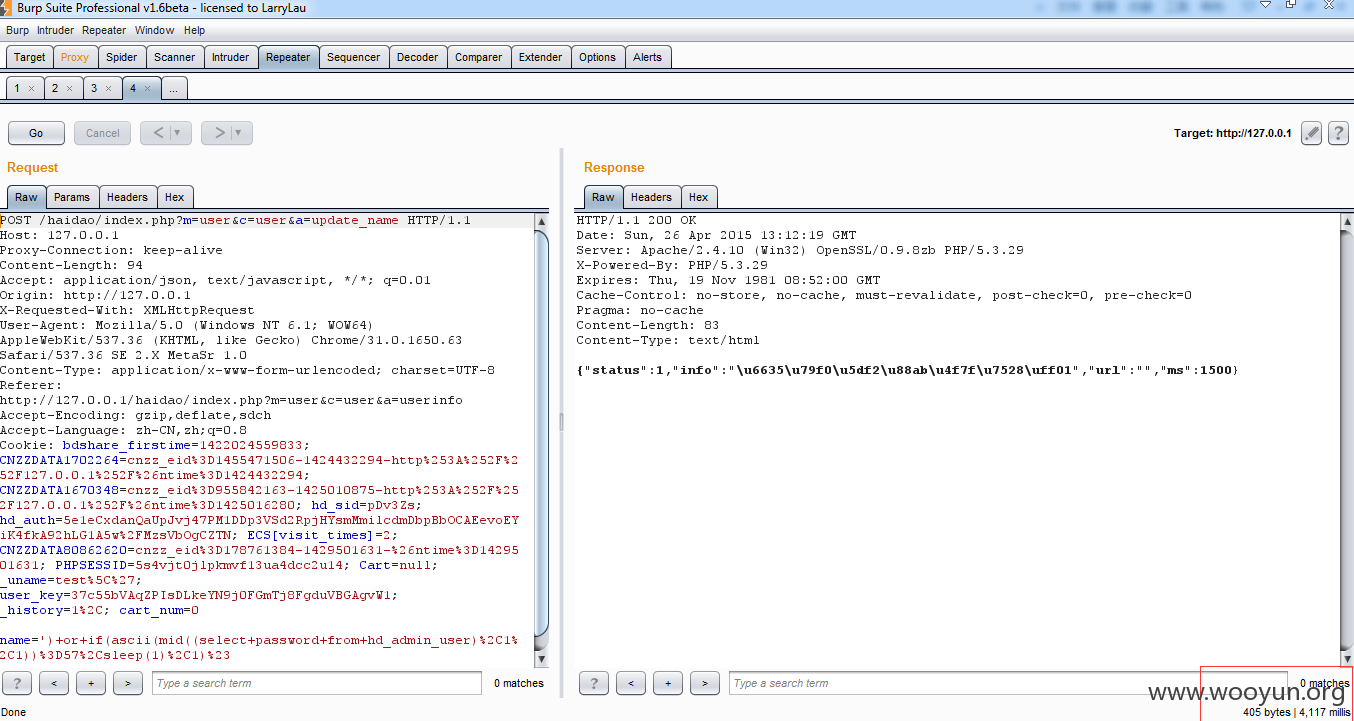
Task: Switch to the Alerts tab
Action: coord(648,57)
